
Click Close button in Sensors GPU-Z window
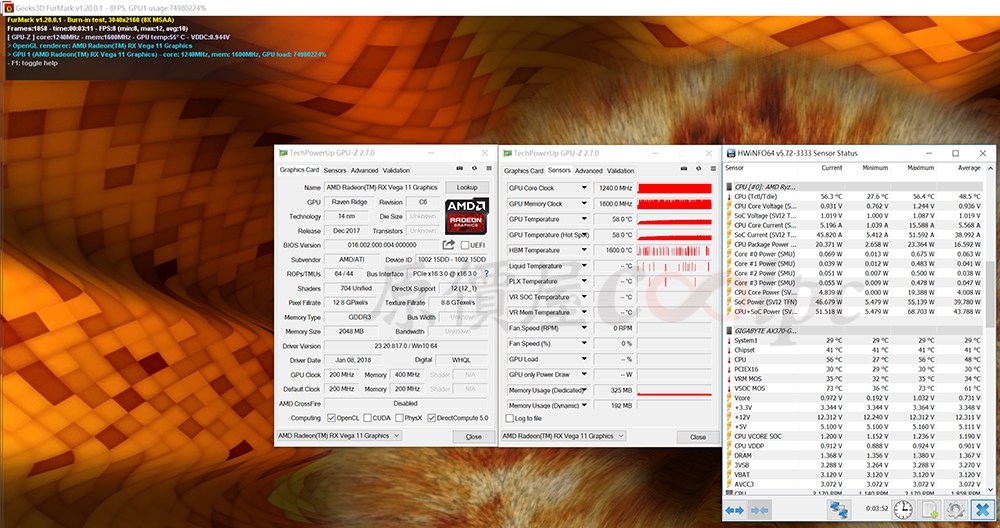point(698,437)
